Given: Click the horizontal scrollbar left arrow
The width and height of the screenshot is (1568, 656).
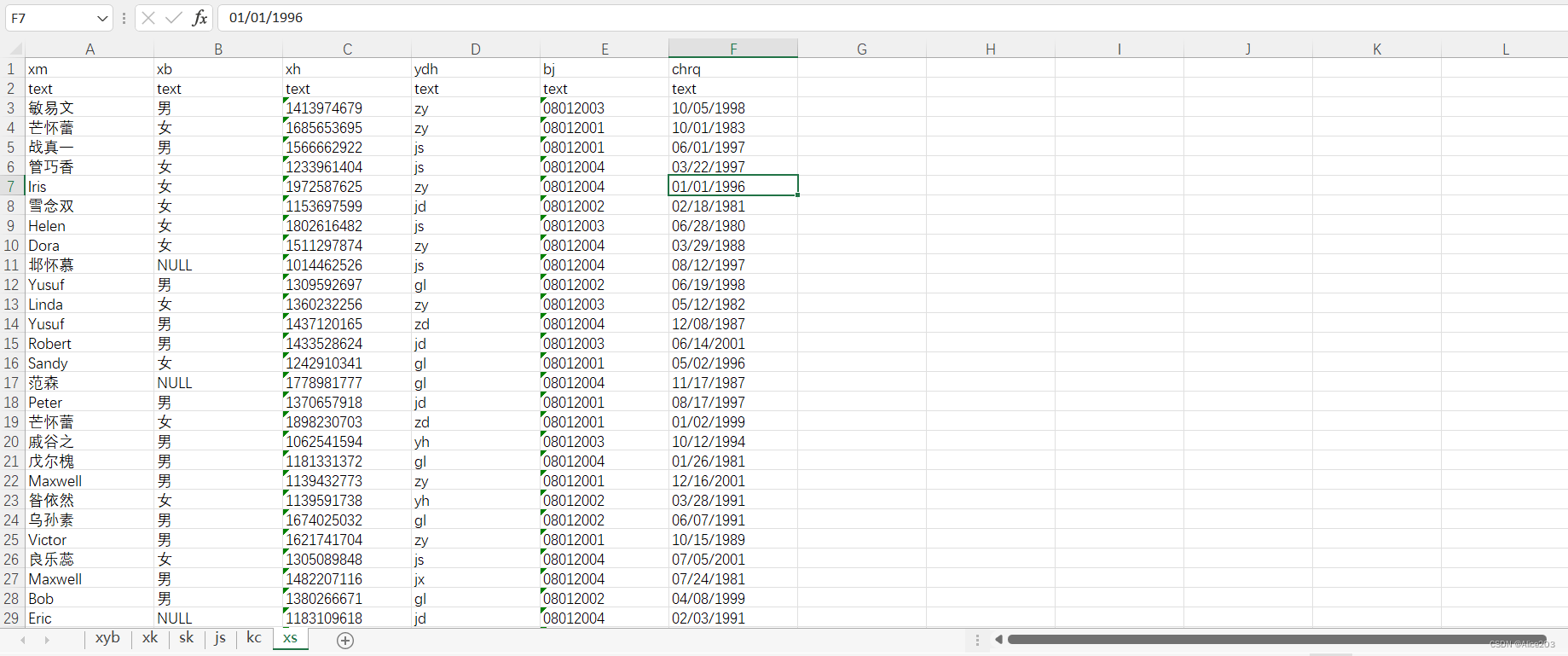Looking at the screenshot, I should click(x=998, y=640).
